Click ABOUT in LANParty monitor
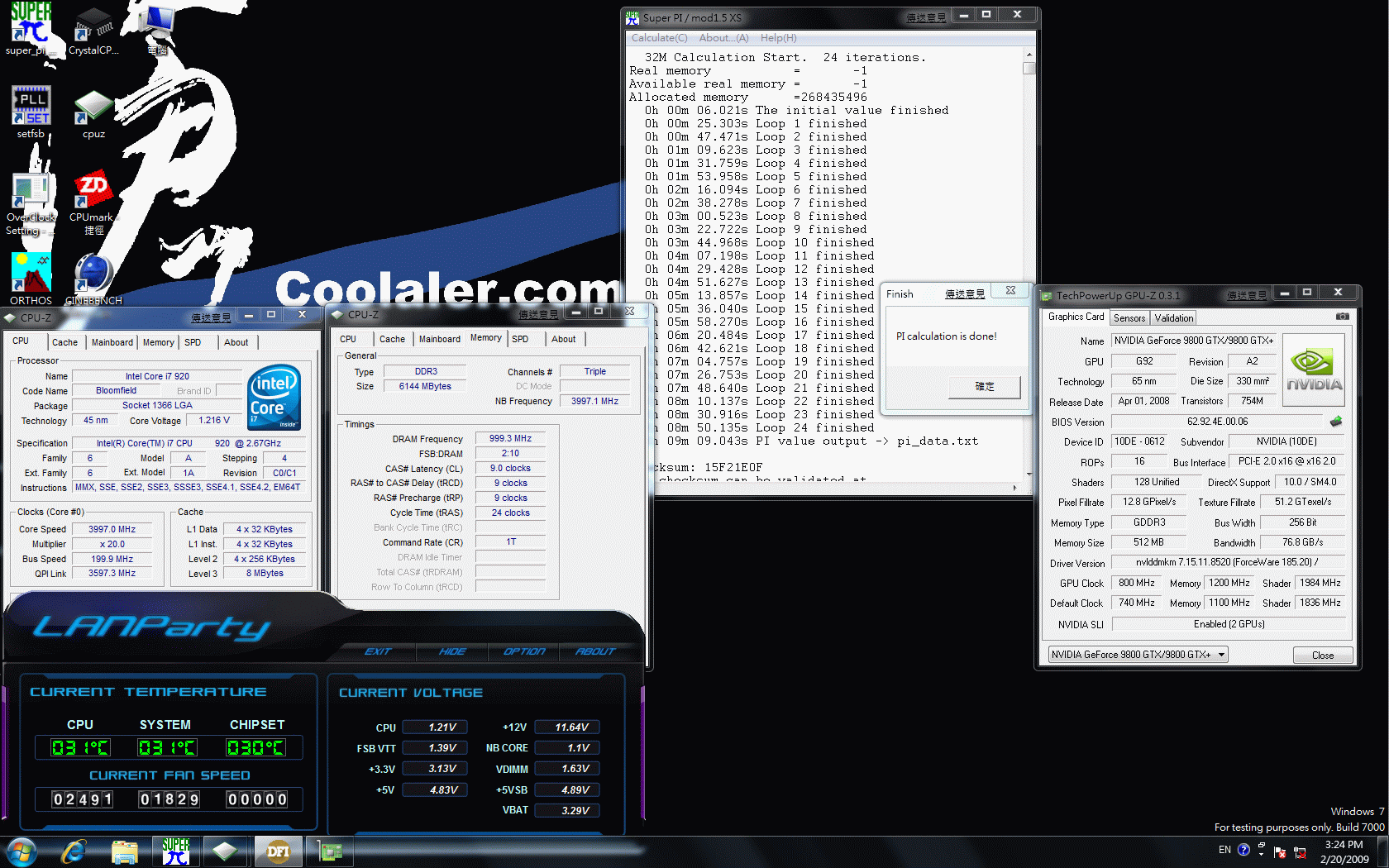Viewport: 1389px width, 868px height. (x=595, y=651)
